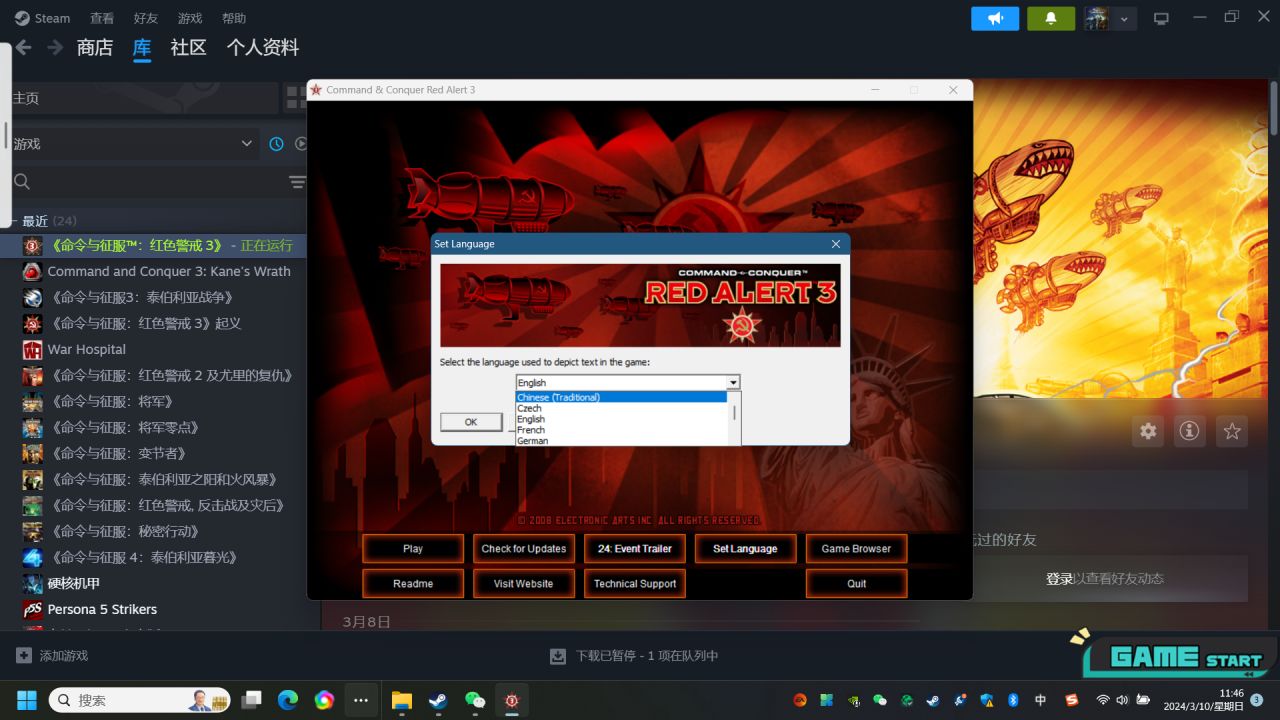This screenshot has height=720, width=1280.
Task: Open the Steam account avatar dropdown
Action: [x=1110, y=18]
